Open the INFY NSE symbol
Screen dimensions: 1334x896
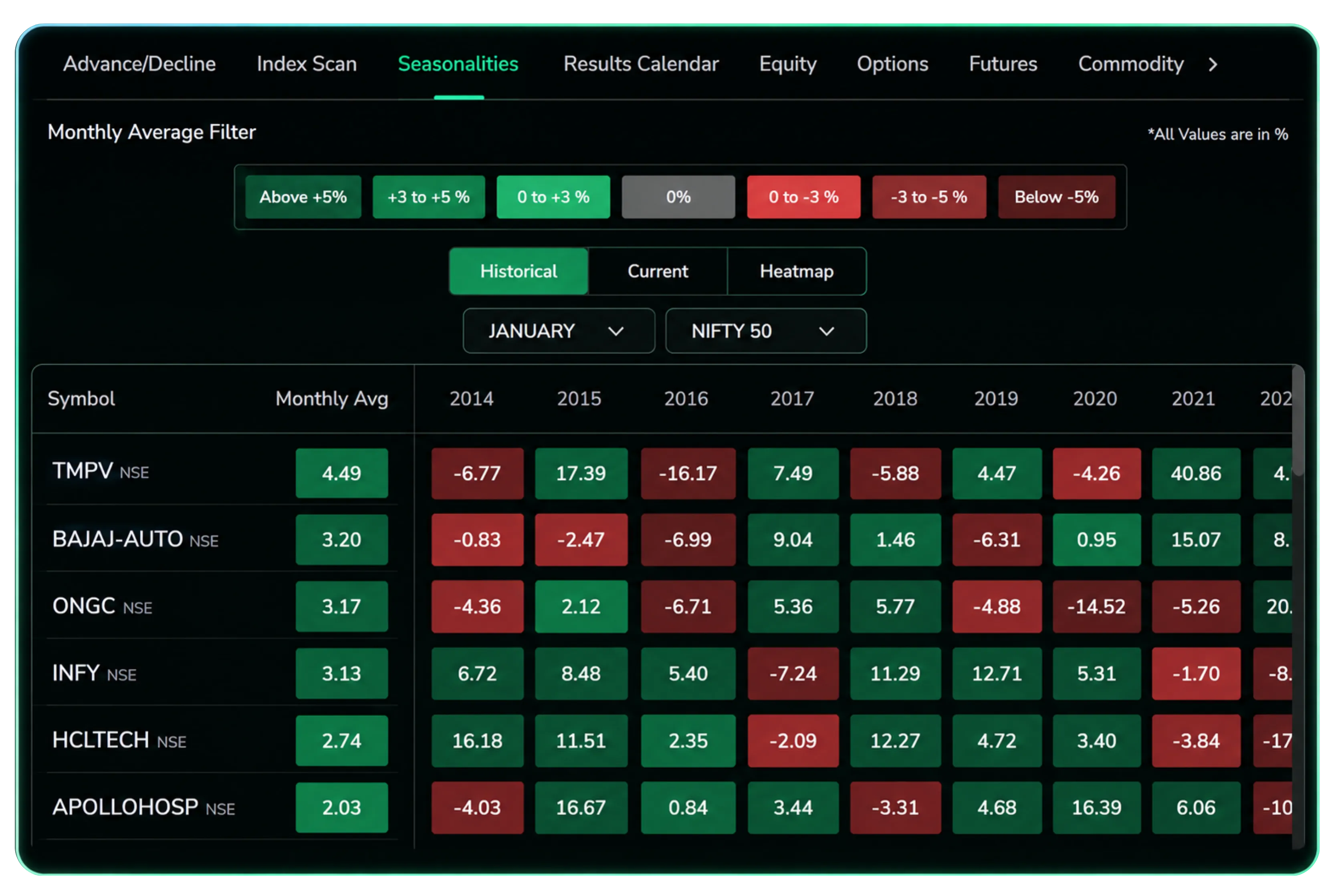pos(94,673)
